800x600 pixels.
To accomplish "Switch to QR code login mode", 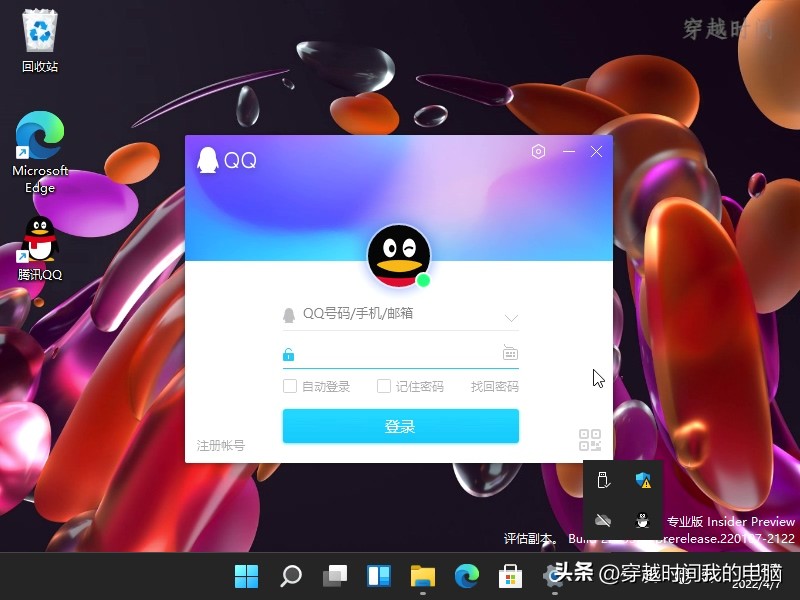I will [x=590, y=439].
